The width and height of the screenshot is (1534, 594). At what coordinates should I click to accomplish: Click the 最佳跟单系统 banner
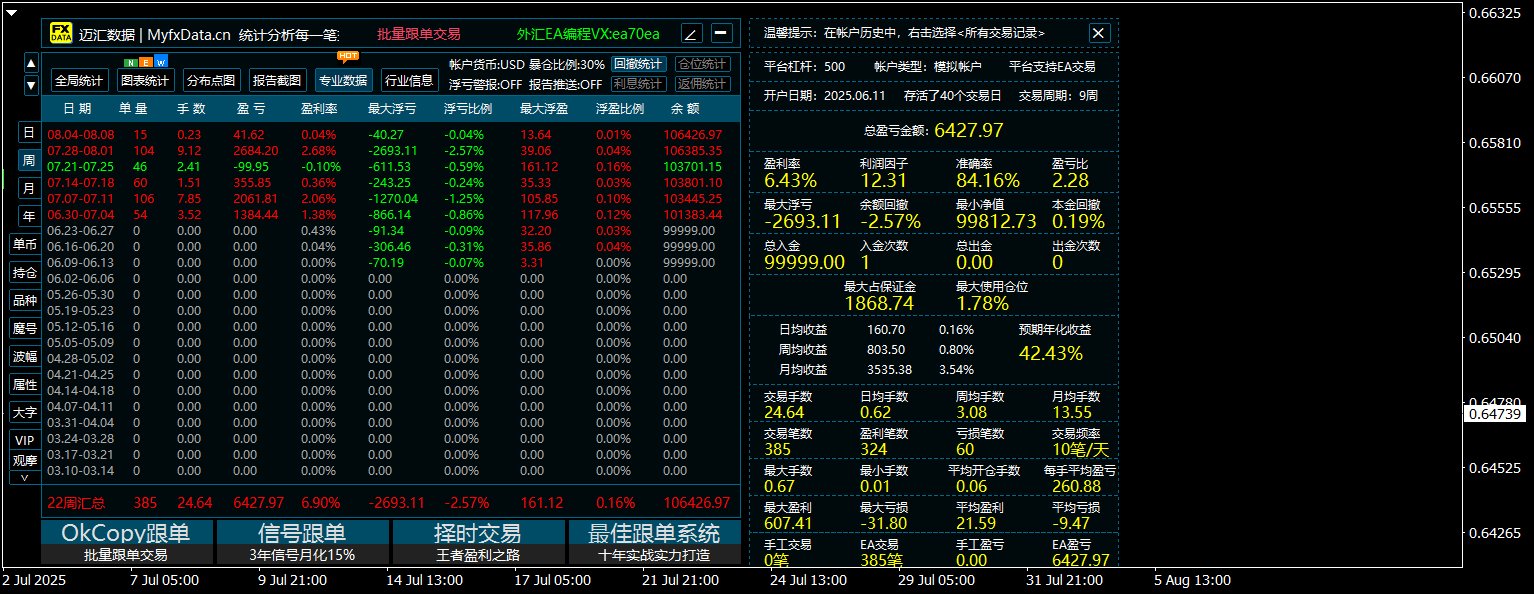654,533
